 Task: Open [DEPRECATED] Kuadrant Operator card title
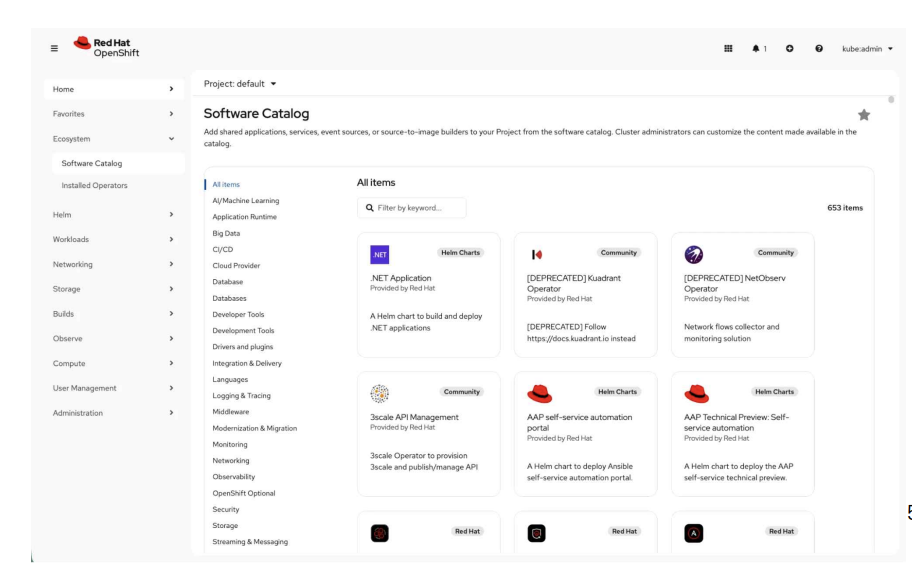coord(573,283)
